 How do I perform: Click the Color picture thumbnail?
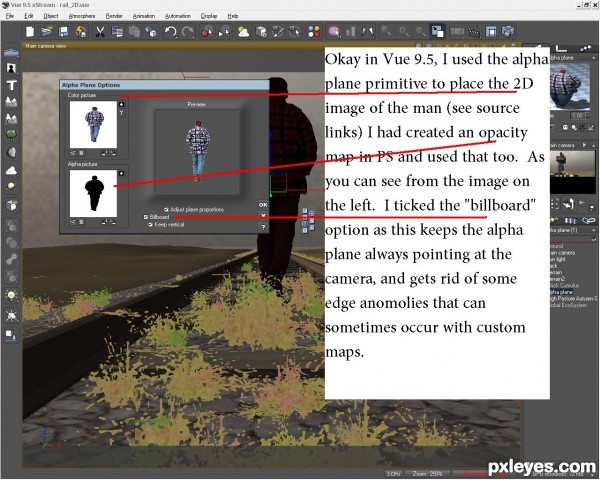coord(93,124)
